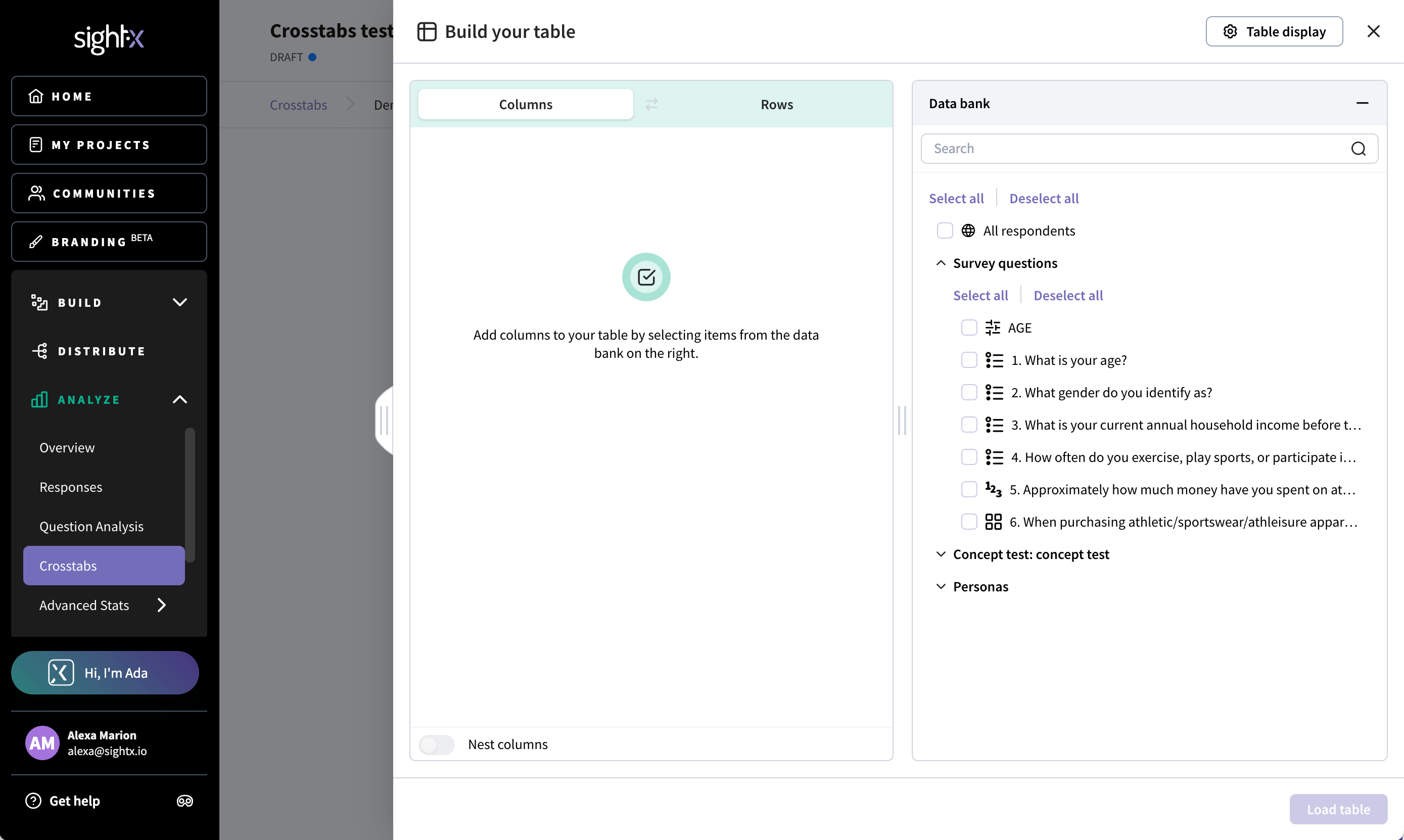This screenshot has width=1404, height=840.
Task: Click the green checkbox illustration in Columns area
Action: (646, 277)
